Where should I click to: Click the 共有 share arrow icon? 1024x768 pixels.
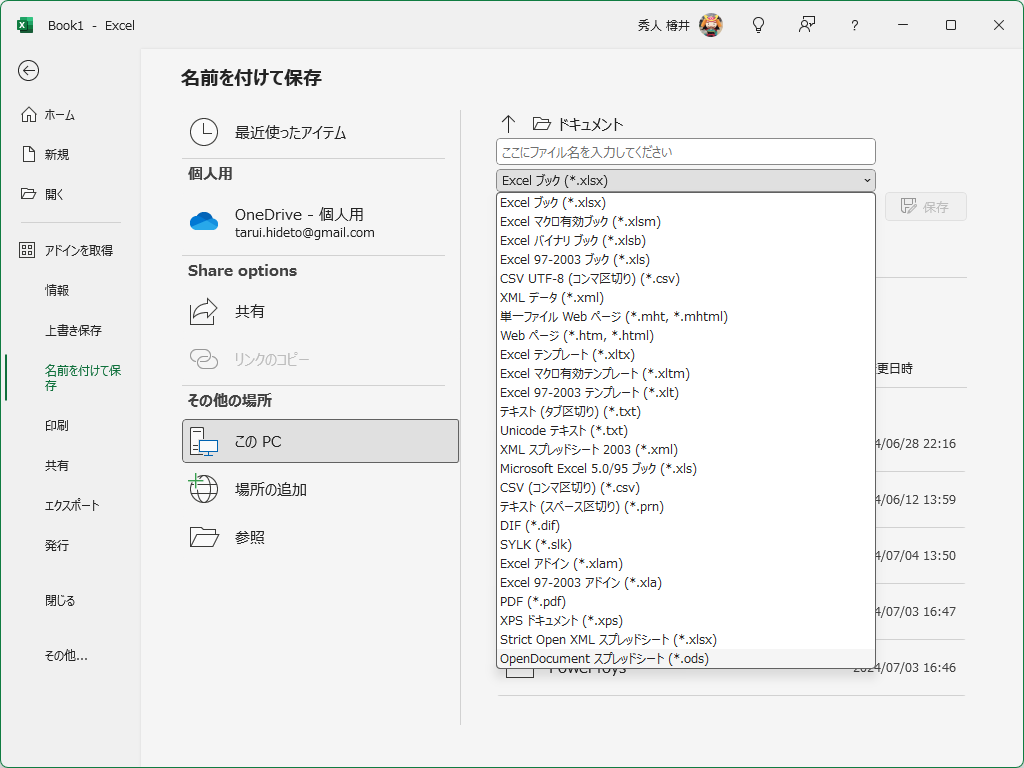point(204,311)
